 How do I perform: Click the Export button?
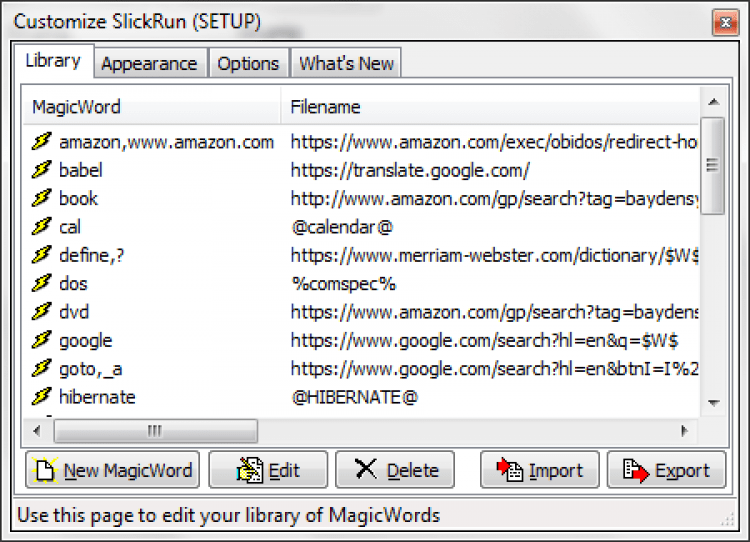666,470
